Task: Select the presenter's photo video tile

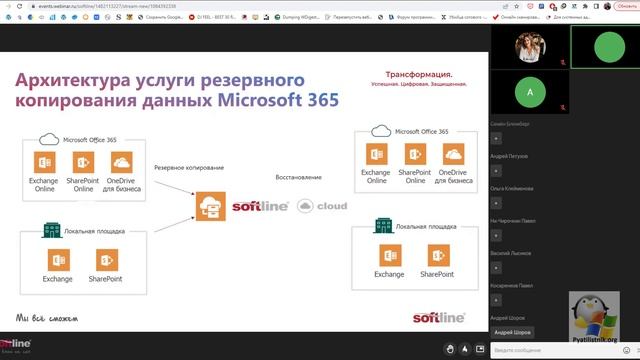Action: pos(530,47)
